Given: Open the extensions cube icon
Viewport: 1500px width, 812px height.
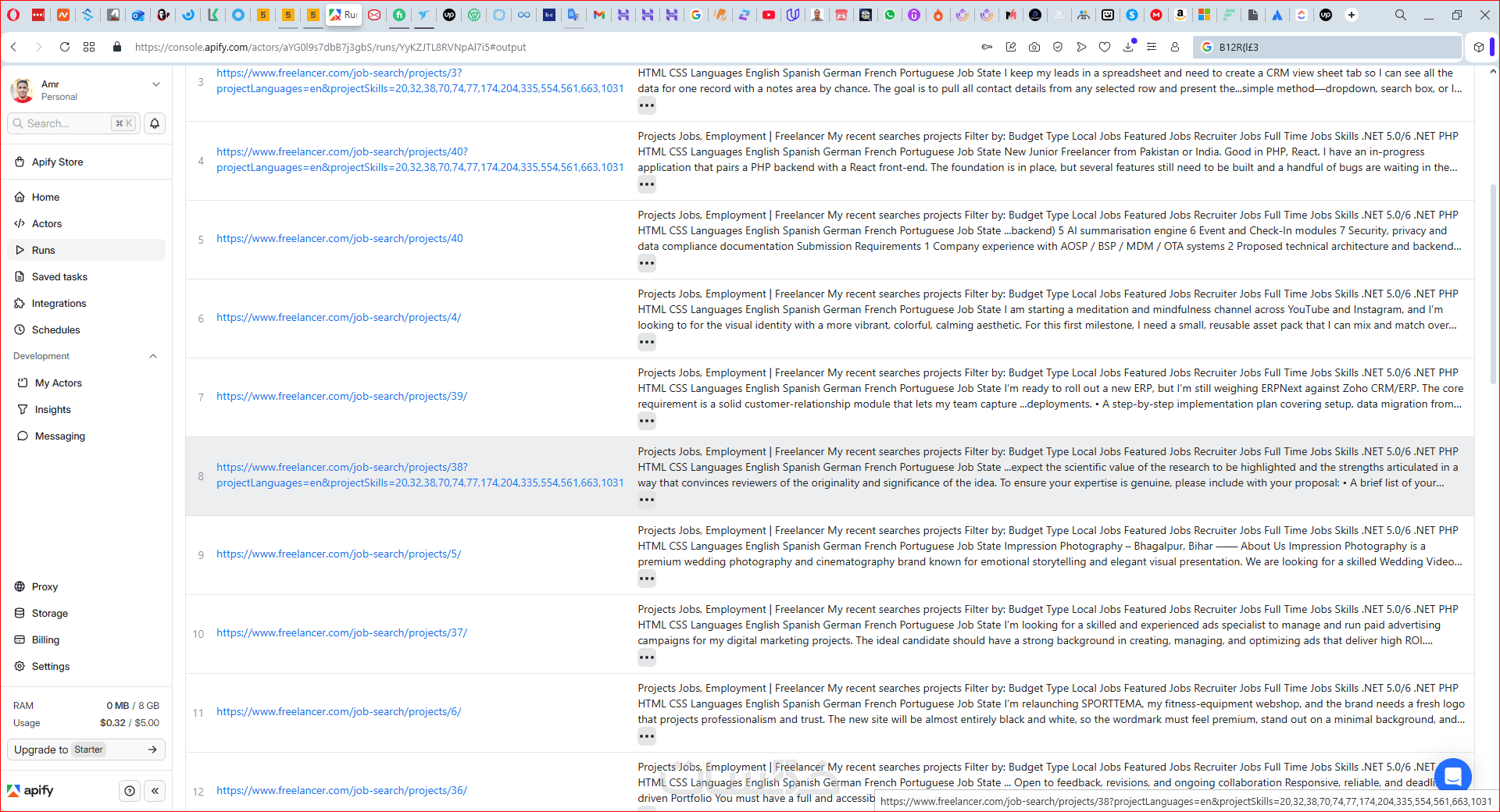Looking at the screenshot, I should [1479, 47].
